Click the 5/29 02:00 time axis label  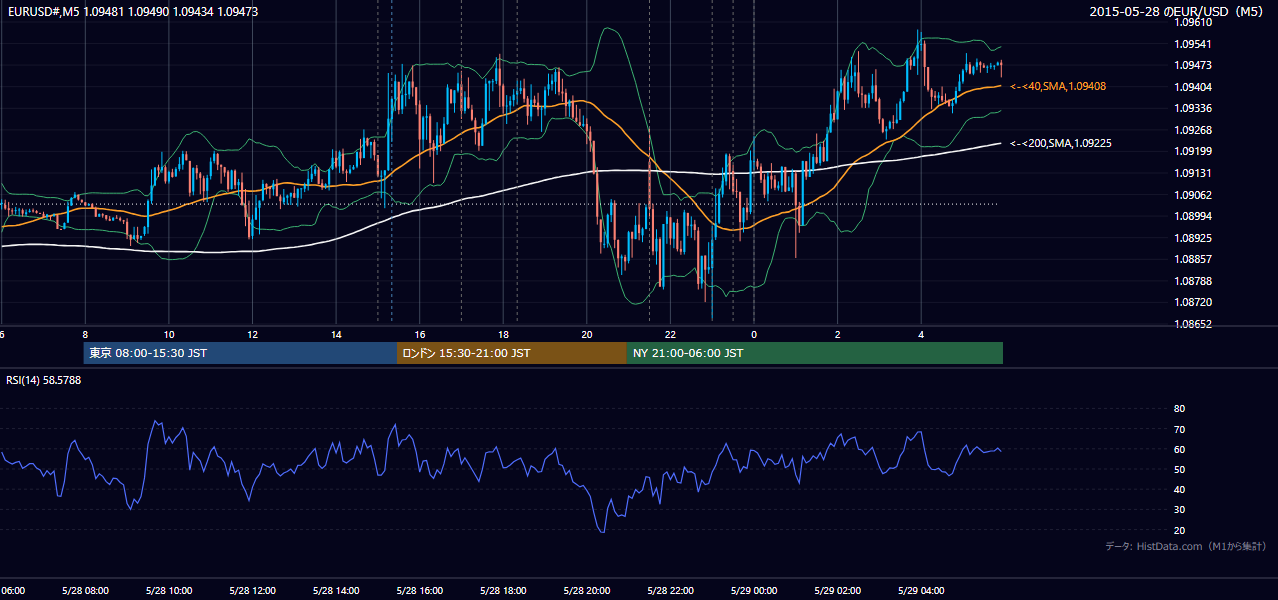tap(838, 591)
